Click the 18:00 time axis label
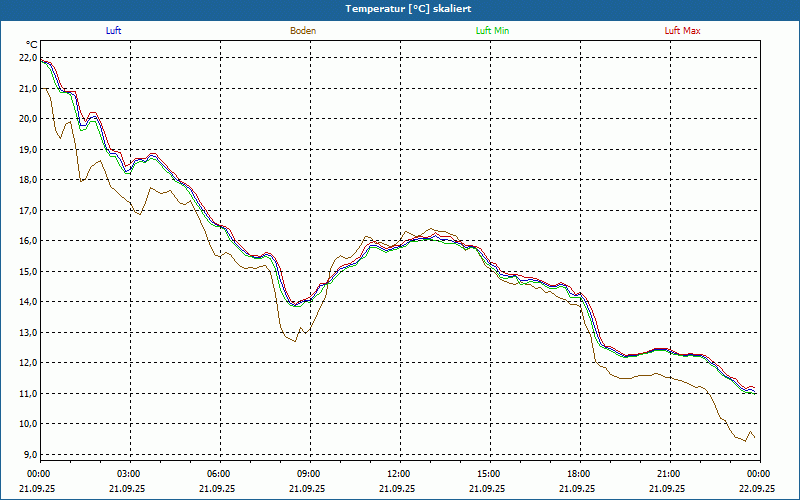Image resolution: width=800 pixels, height=500 pixels. click(x=577, y=474)
